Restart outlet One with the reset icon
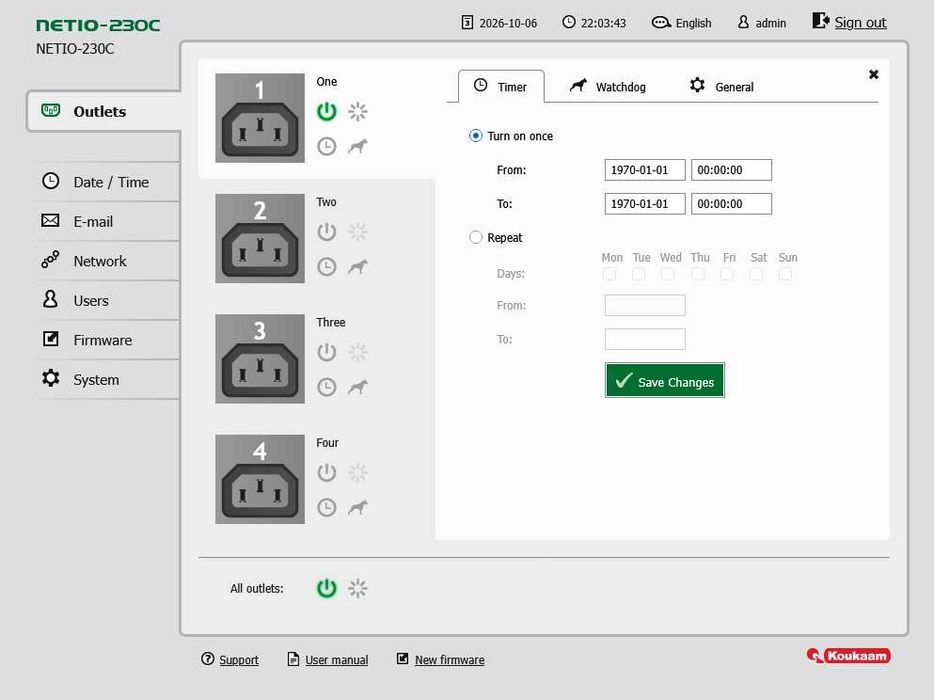 tap(357, 111)
